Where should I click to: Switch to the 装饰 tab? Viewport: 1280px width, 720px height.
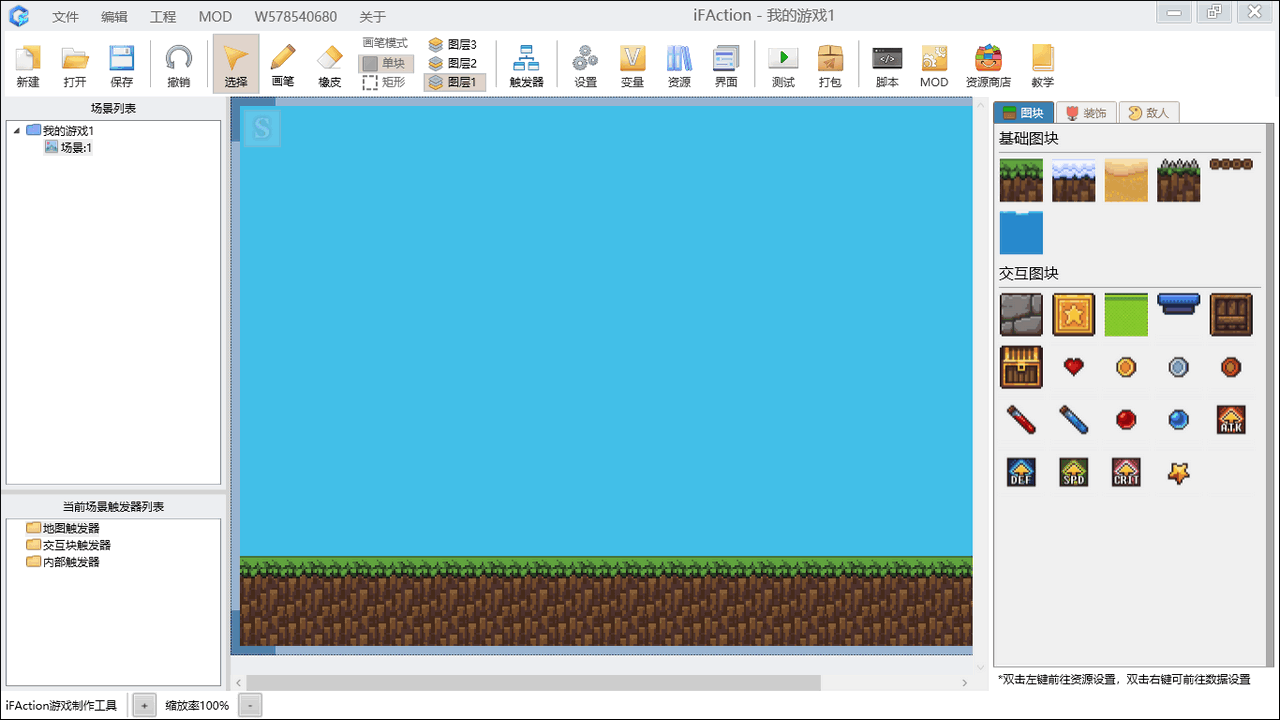click(1086, 113)
